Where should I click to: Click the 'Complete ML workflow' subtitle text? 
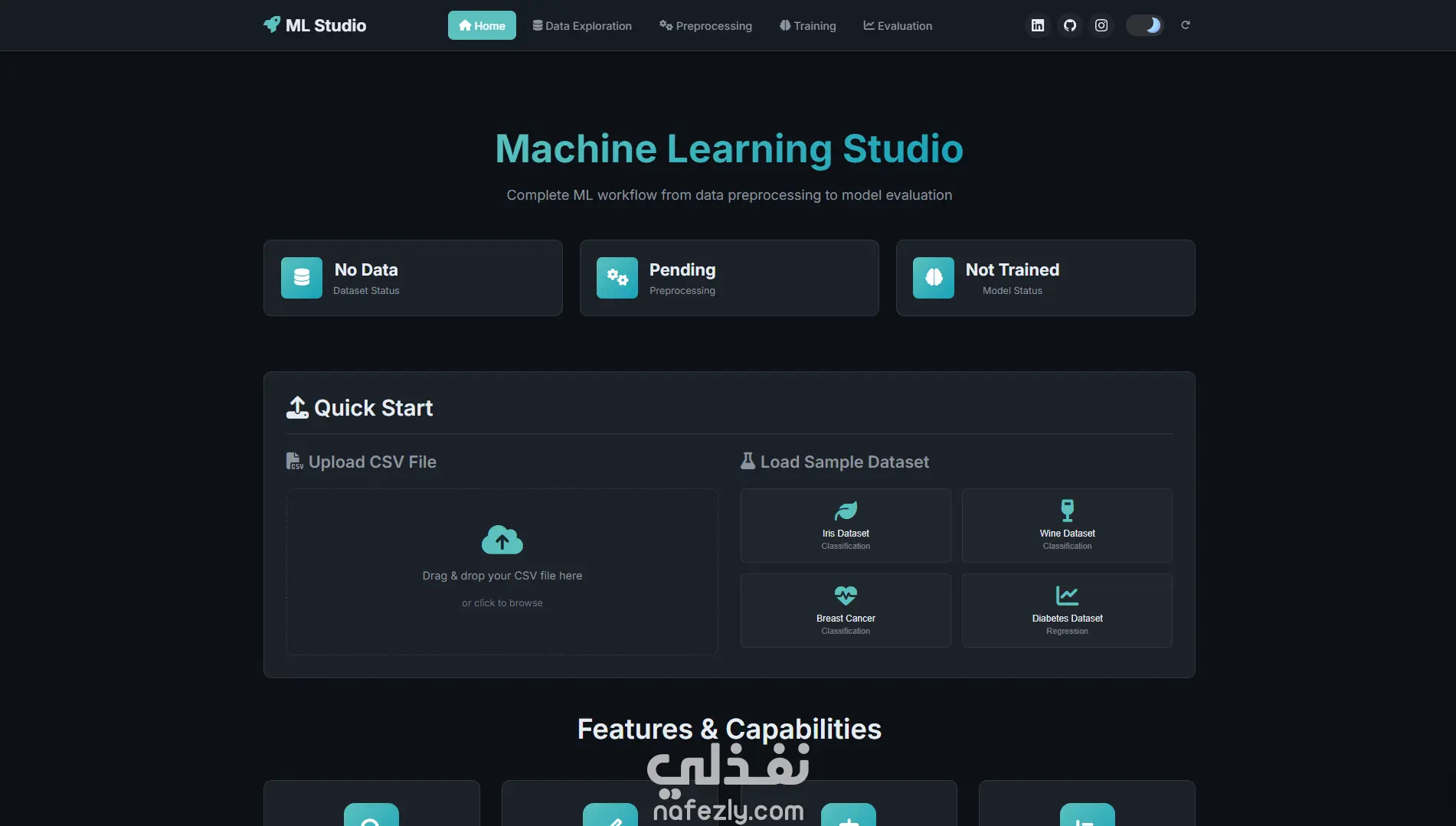pyautogui.click(x=729, y=195)
